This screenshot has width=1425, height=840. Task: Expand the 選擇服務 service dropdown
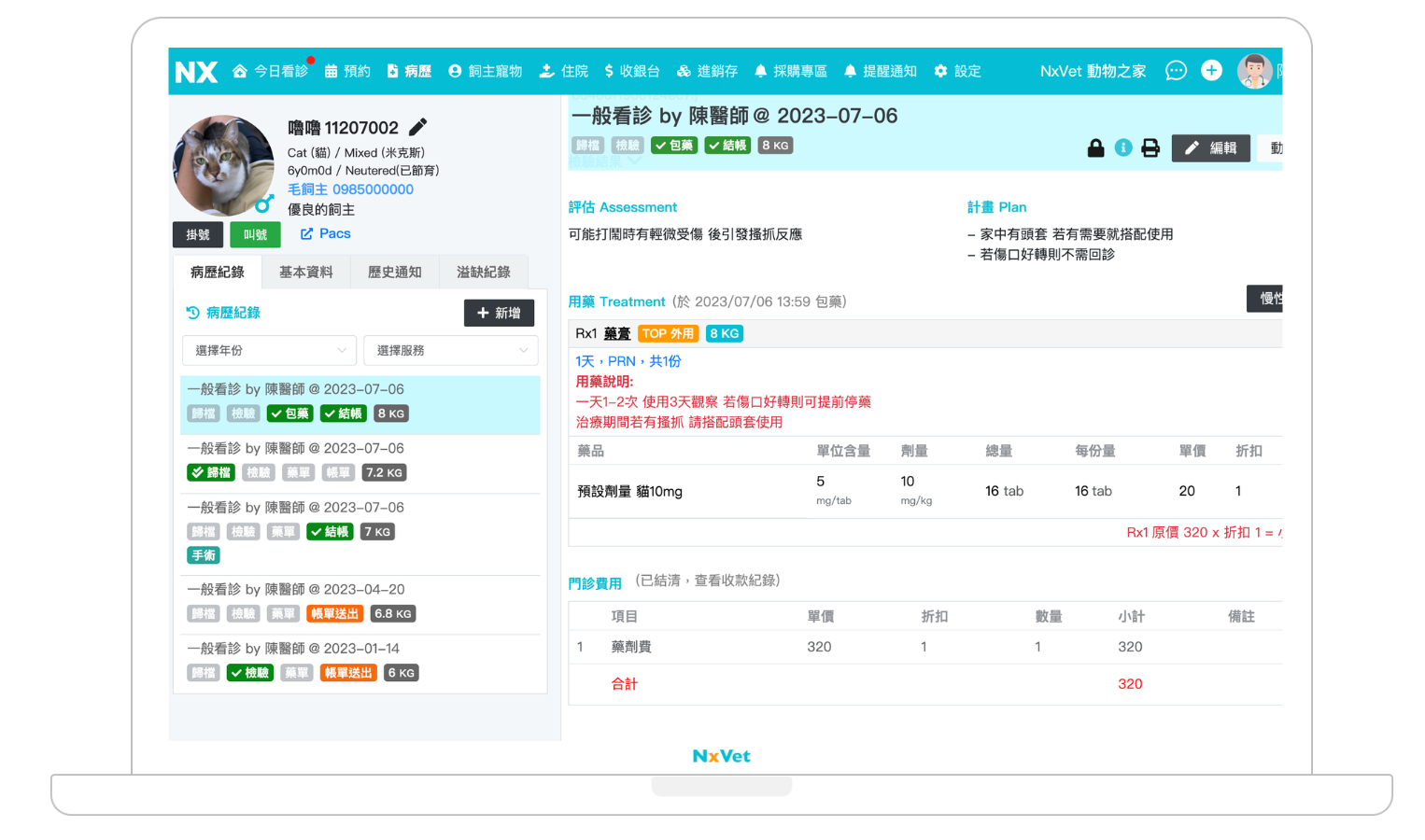[450, 350]
